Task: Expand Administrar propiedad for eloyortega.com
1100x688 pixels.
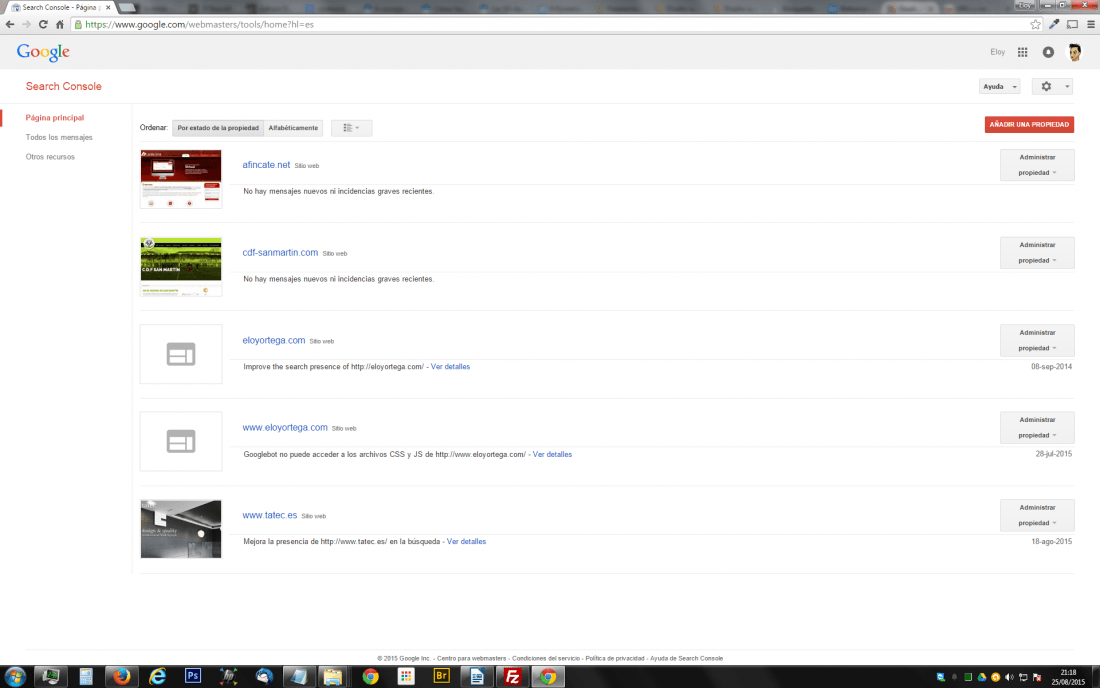Action: (1037, 340)
